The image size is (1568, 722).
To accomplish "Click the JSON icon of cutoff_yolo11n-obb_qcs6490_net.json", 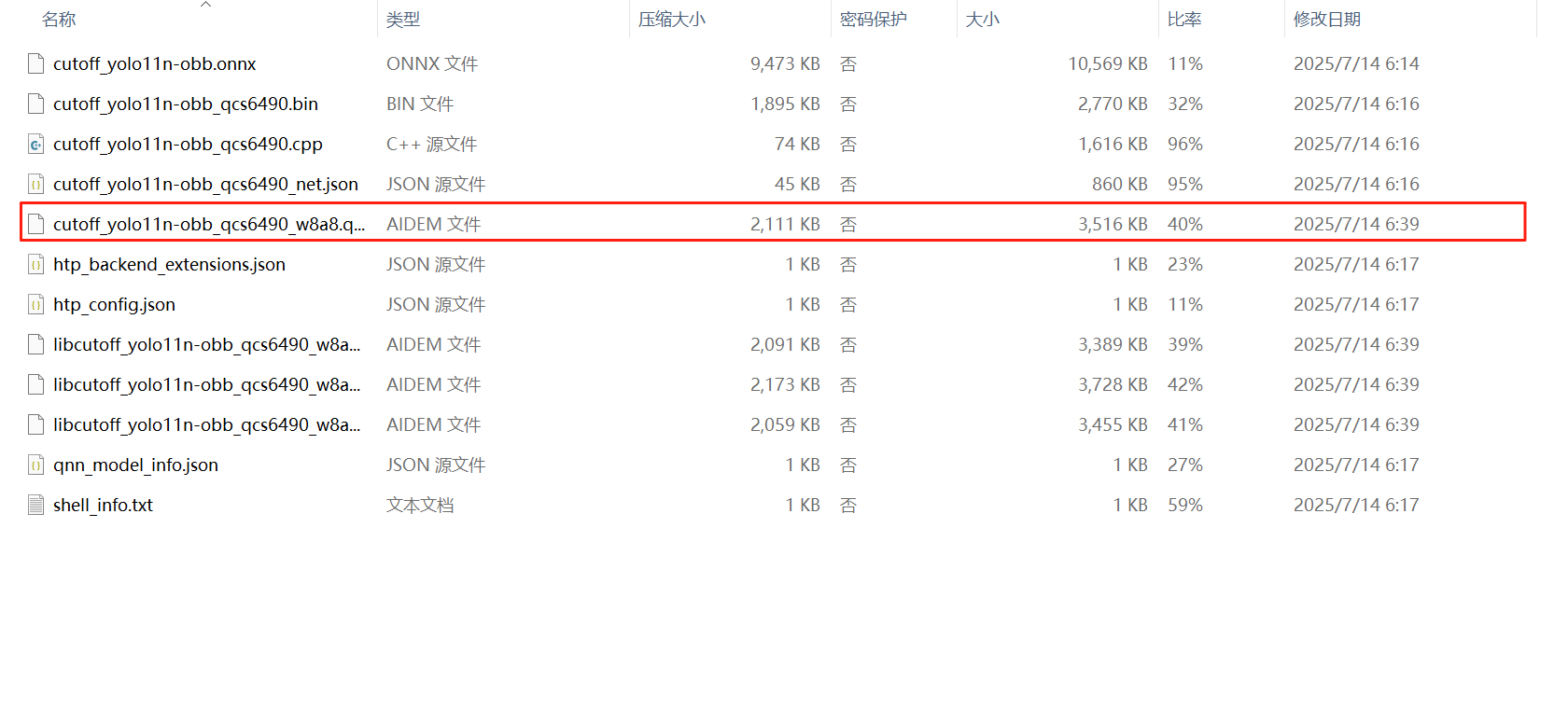I will pos(35,184).
